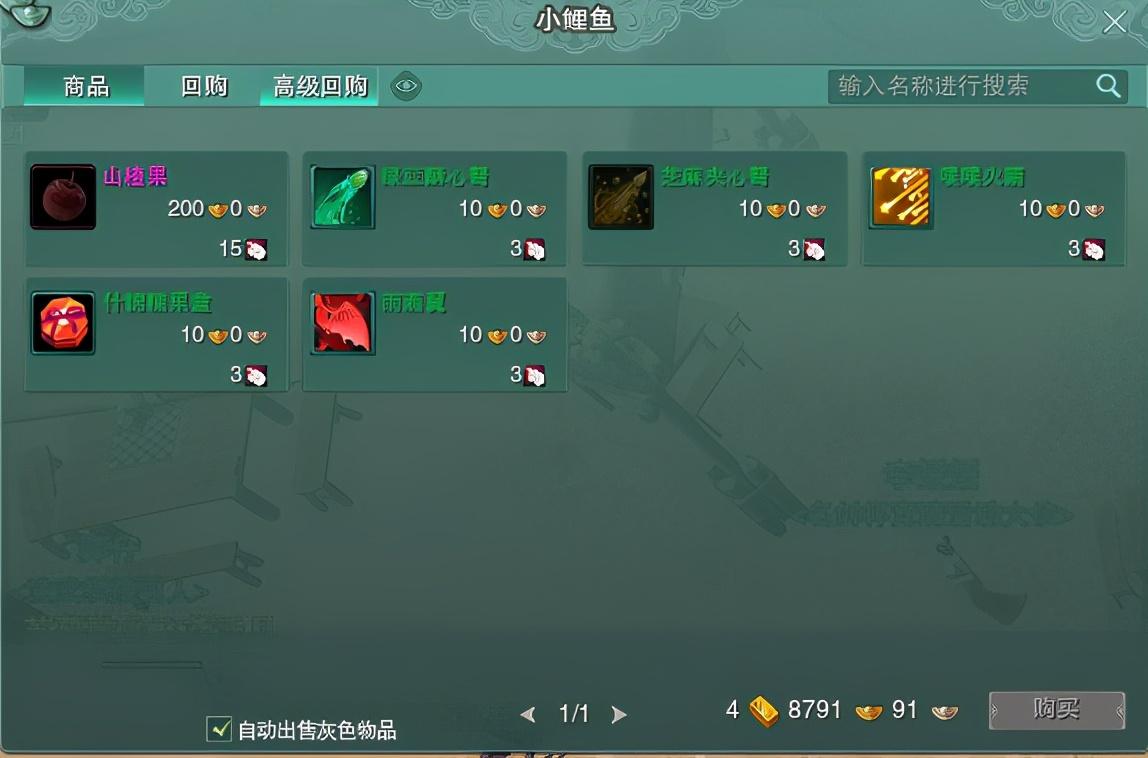This screenshot has height=758, width=1148.
Task: Click the gold brick currency icon
Action: pyautogui.click(x=763, y=710)
